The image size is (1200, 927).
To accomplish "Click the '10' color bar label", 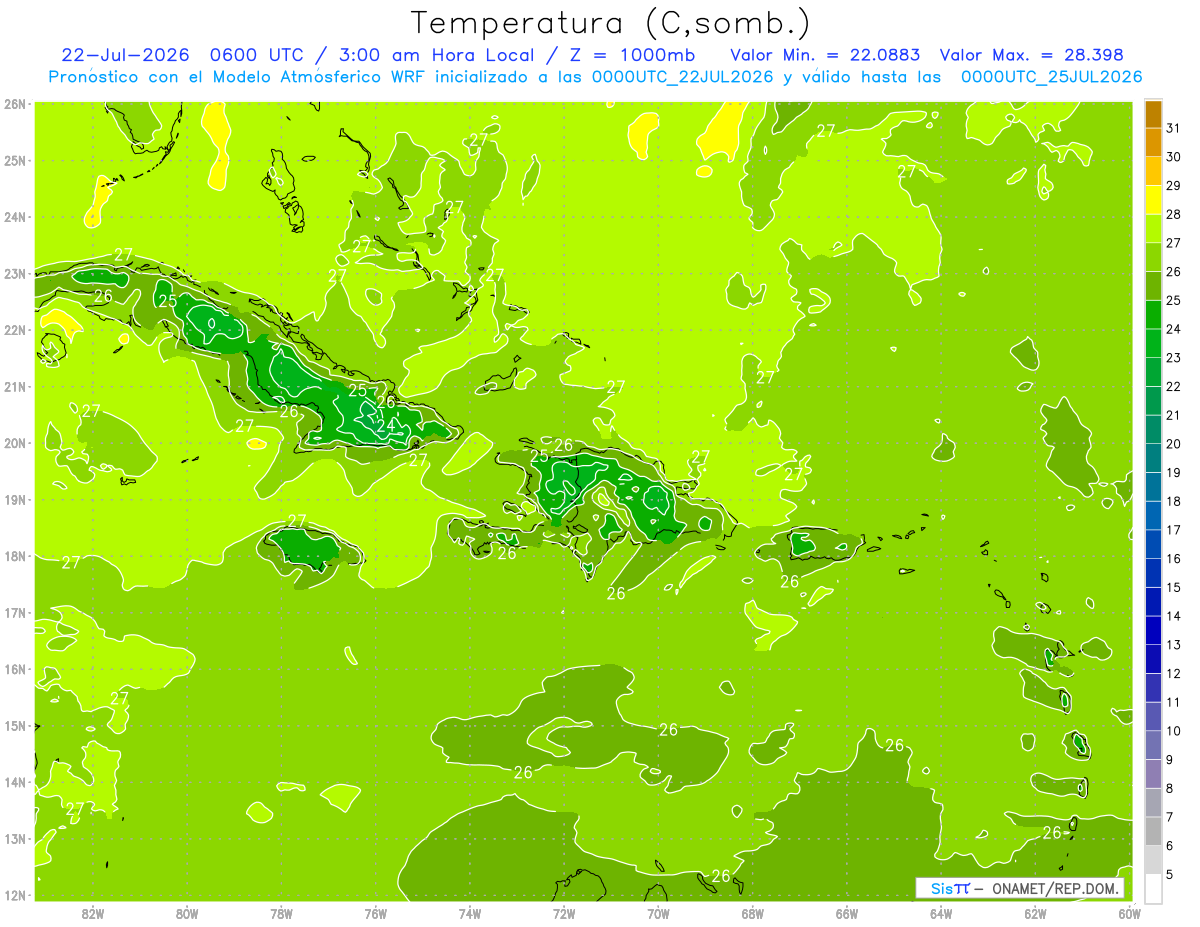I will point(1174,731).
